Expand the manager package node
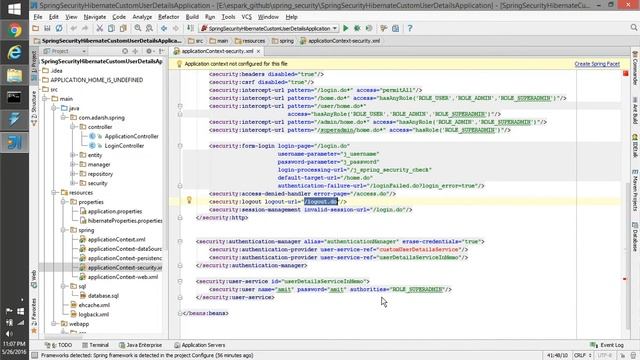The height and width of the screenshot is (360, 640). point(73,164)
